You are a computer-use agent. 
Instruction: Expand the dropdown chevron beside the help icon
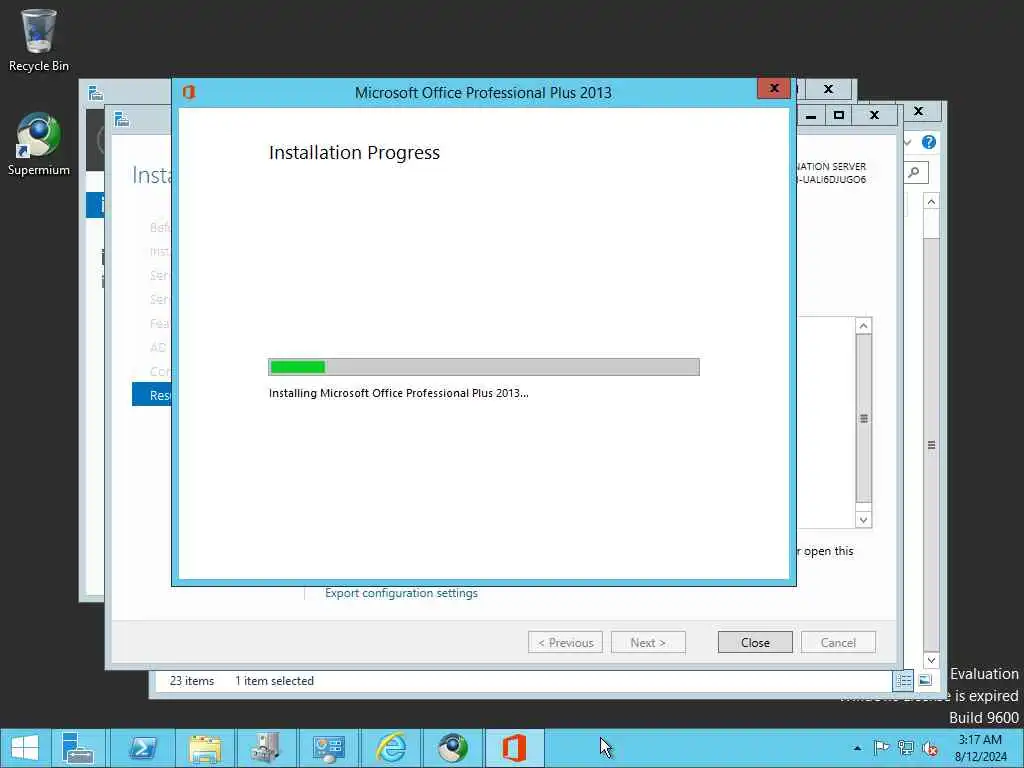coord(908,142)
